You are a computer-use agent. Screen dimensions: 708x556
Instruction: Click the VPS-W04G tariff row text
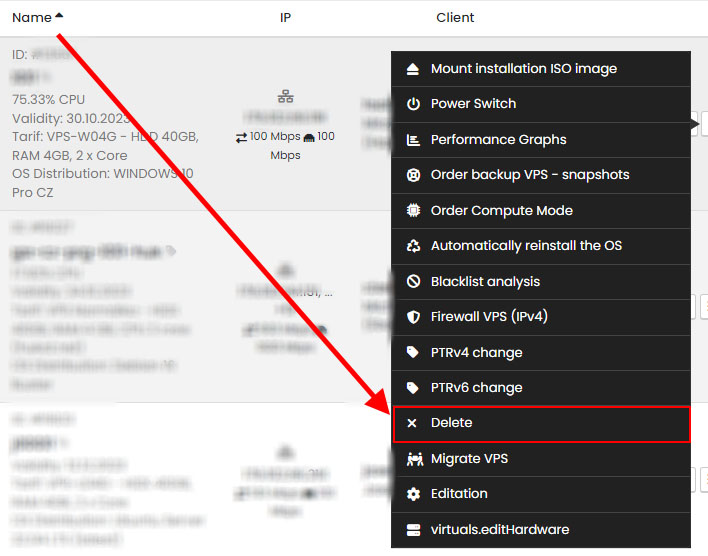(x=105, y=136)
